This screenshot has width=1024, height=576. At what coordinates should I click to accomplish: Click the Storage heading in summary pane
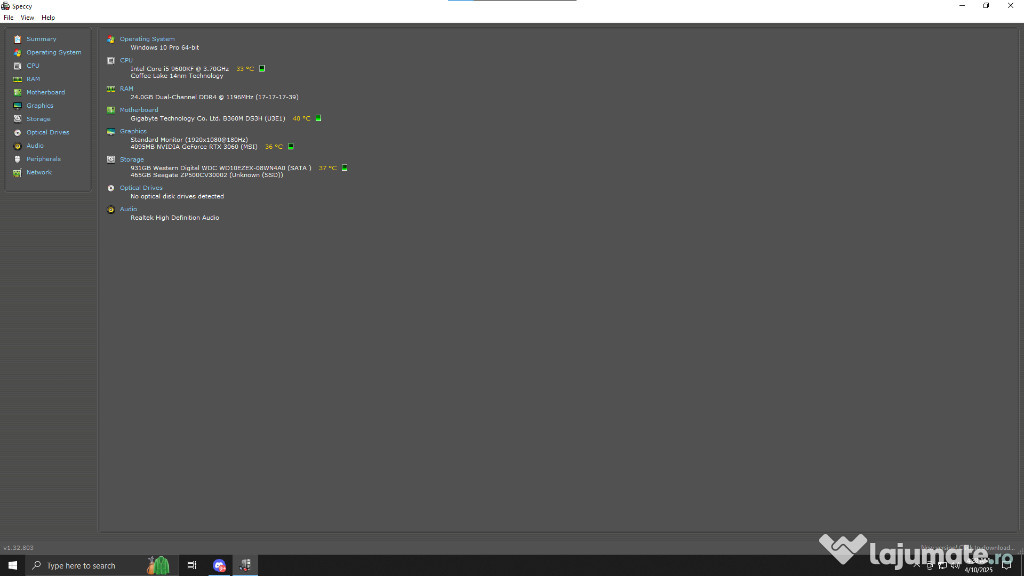(132, 159)
